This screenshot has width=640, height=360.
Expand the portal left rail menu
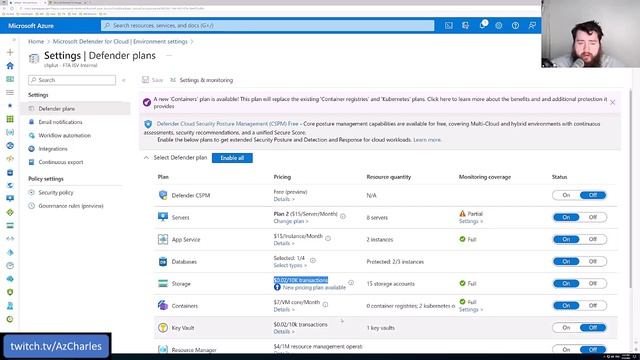coord(14,40)
